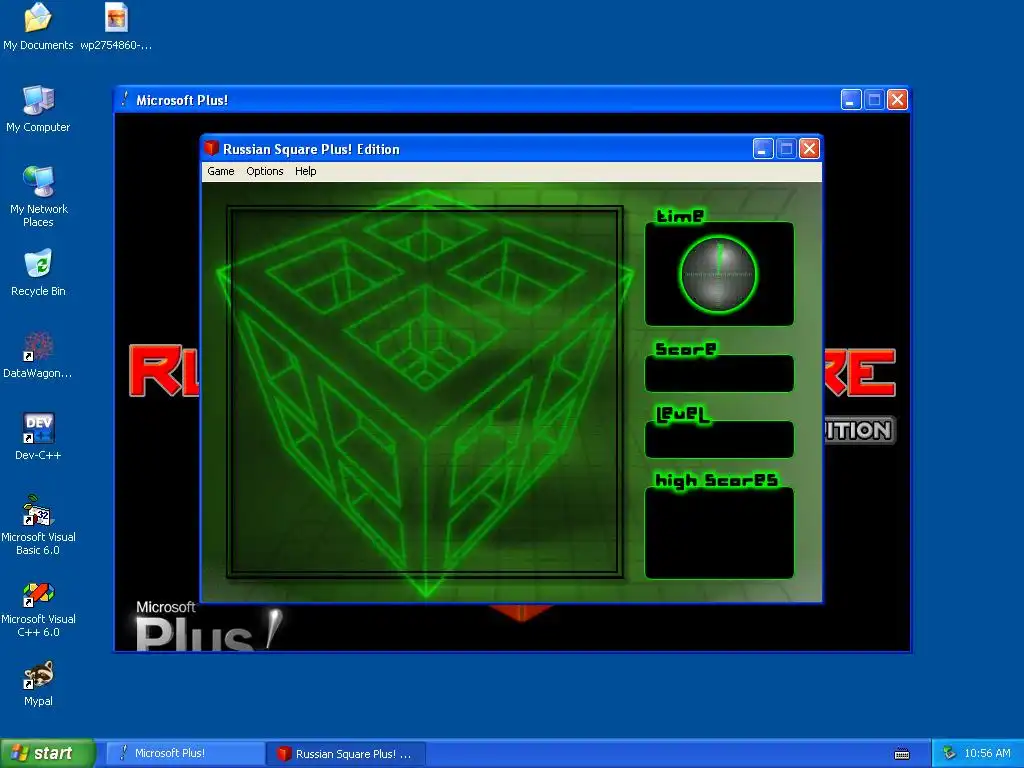Click the green cube game board
This screenshot has height=768, width=1024.
(x=424, y=392)
